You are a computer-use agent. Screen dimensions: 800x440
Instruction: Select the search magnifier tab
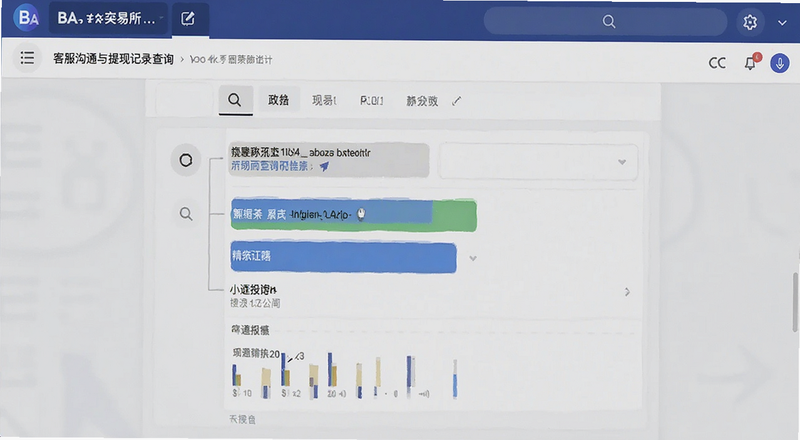(x=235, y=100)
